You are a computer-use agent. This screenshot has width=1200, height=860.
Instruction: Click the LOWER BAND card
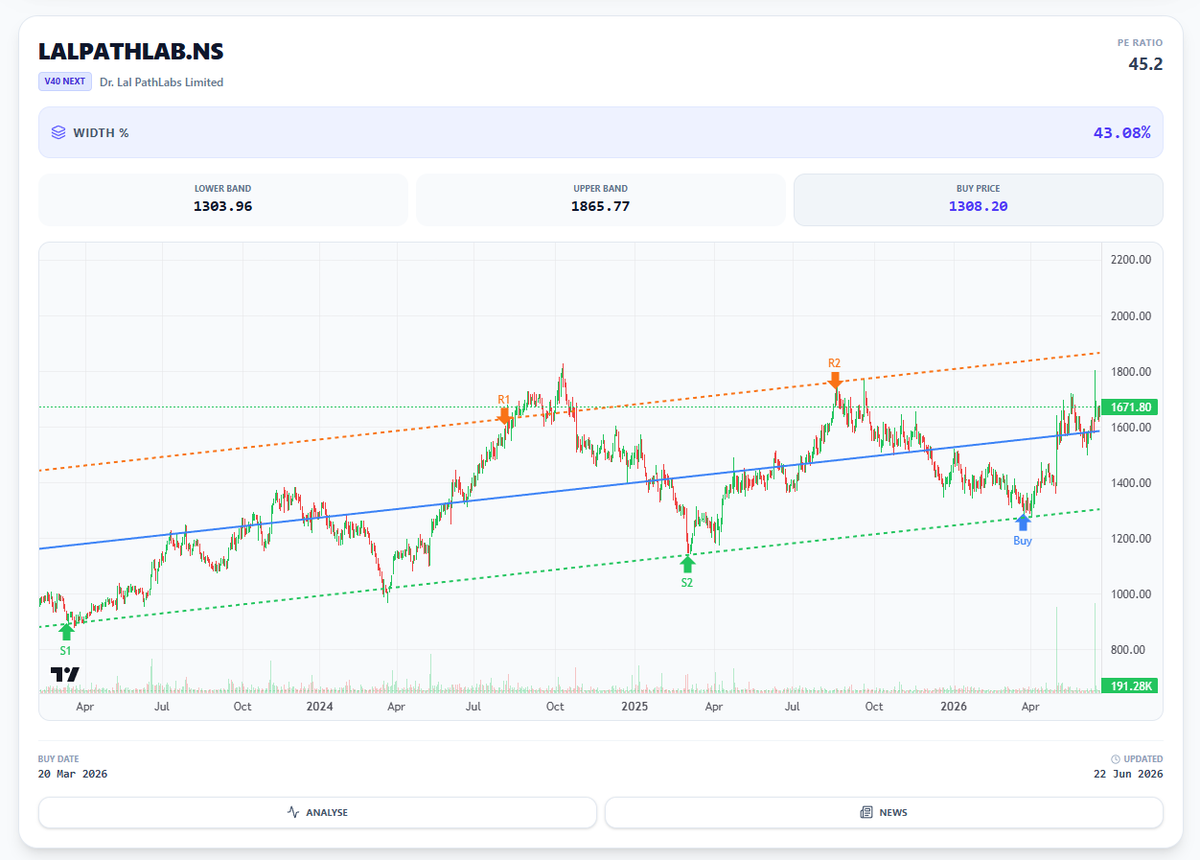click(x=223, y=200)
